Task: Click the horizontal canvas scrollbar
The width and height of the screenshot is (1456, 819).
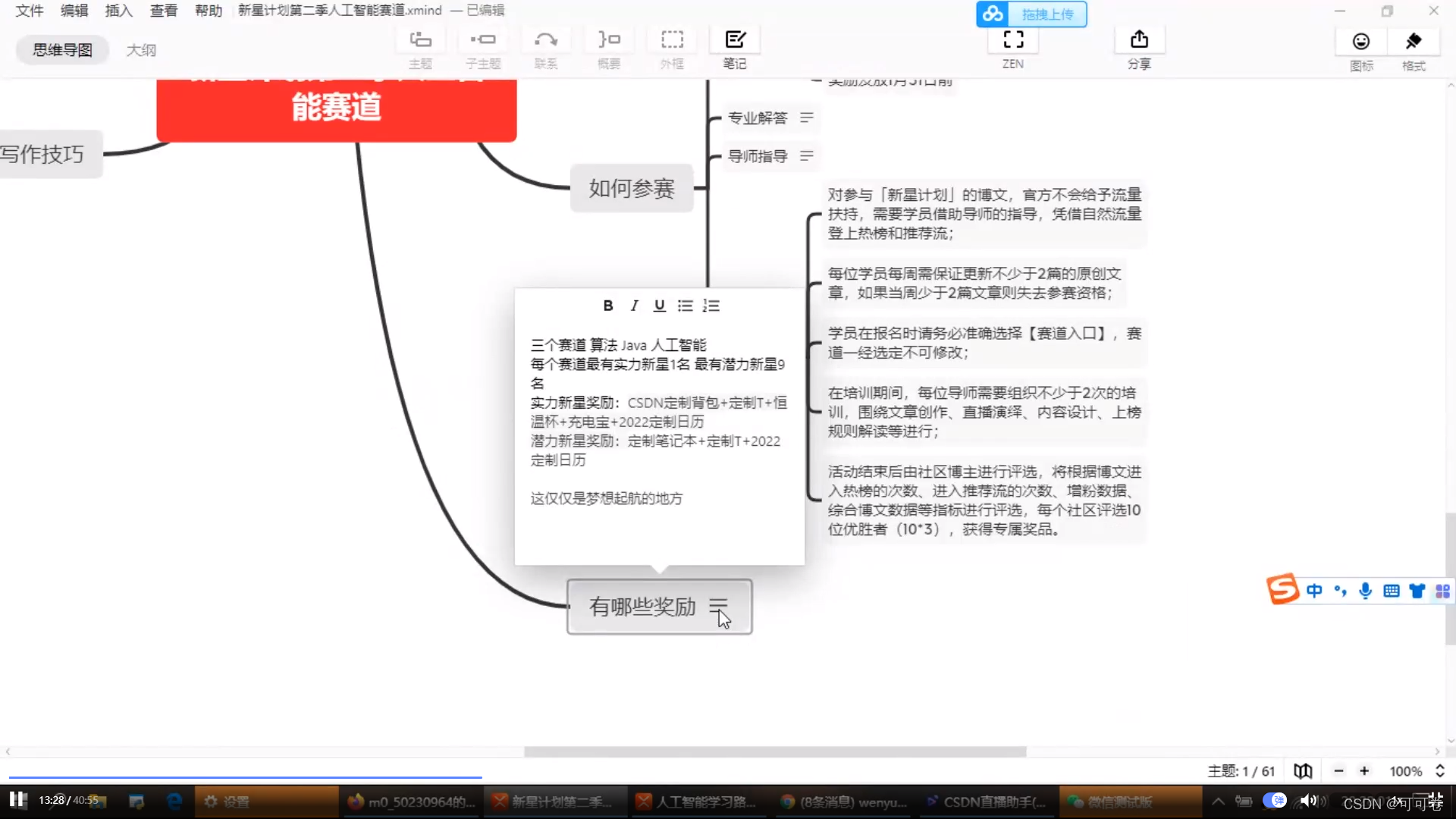Action: point(775,752)
